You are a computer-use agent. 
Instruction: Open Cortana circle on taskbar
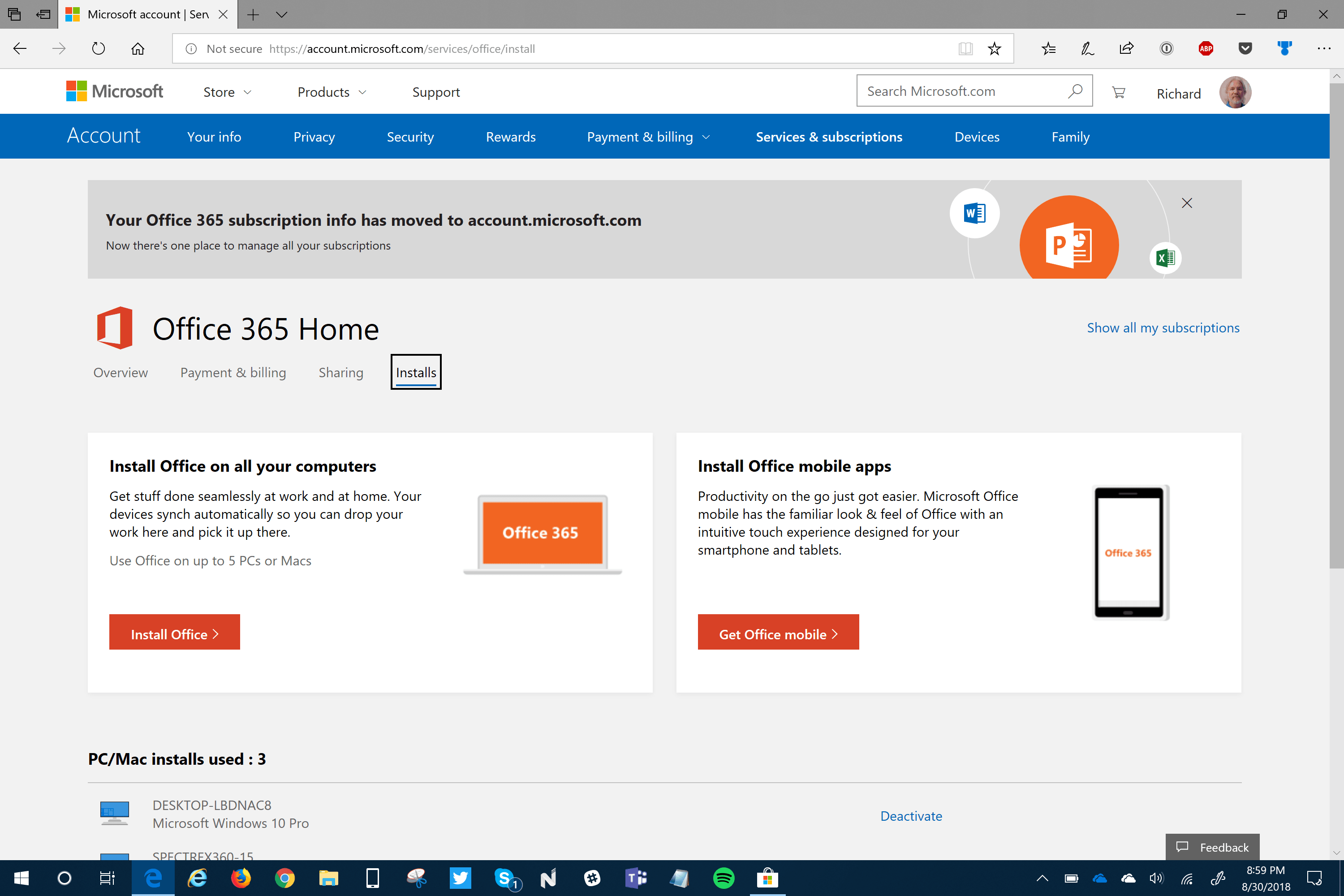(x=65, y=878)
